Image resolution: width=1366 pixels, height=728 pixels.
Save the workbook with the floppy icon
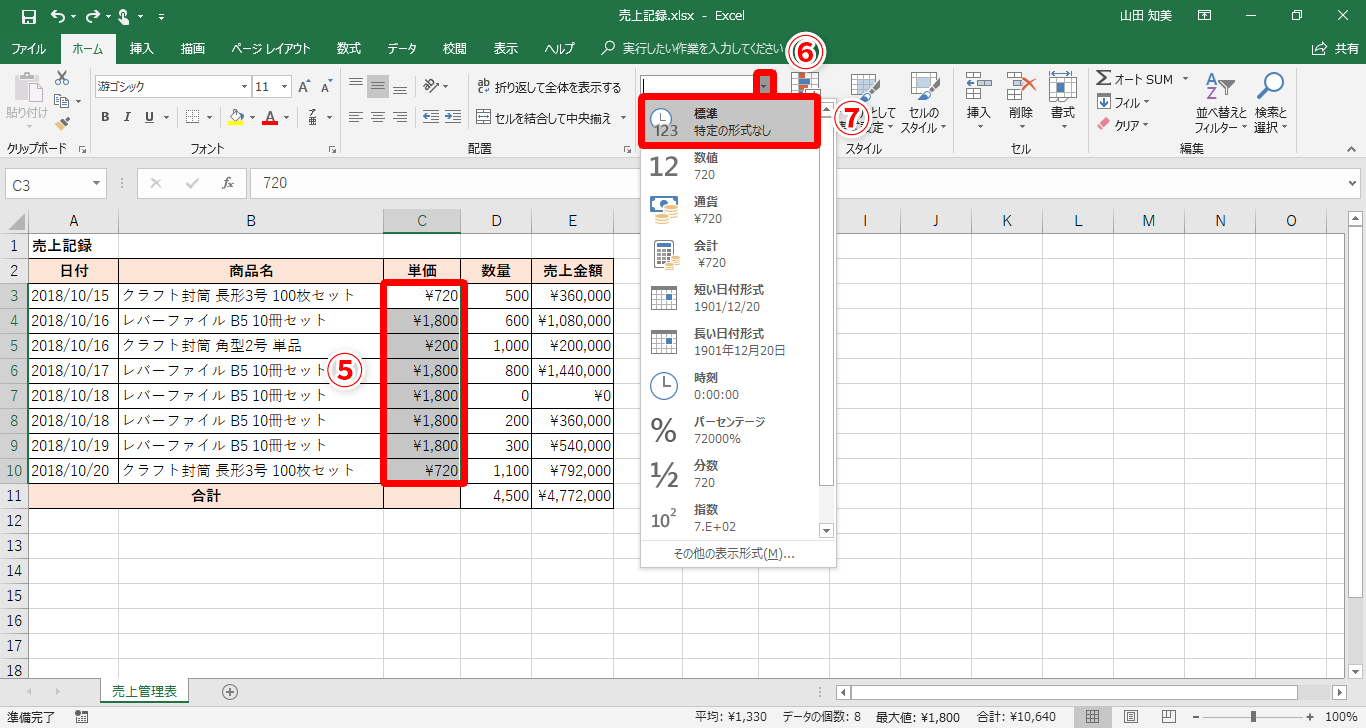(29, 17)
